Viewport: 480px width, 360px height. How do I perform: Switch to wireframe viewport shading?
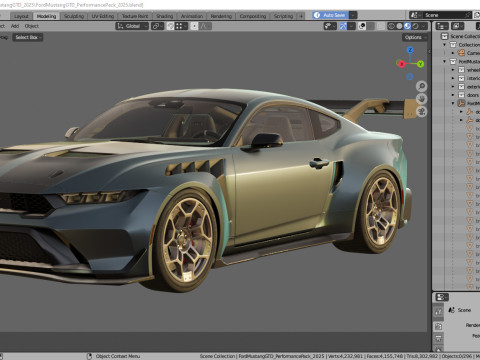pos(391,26)
